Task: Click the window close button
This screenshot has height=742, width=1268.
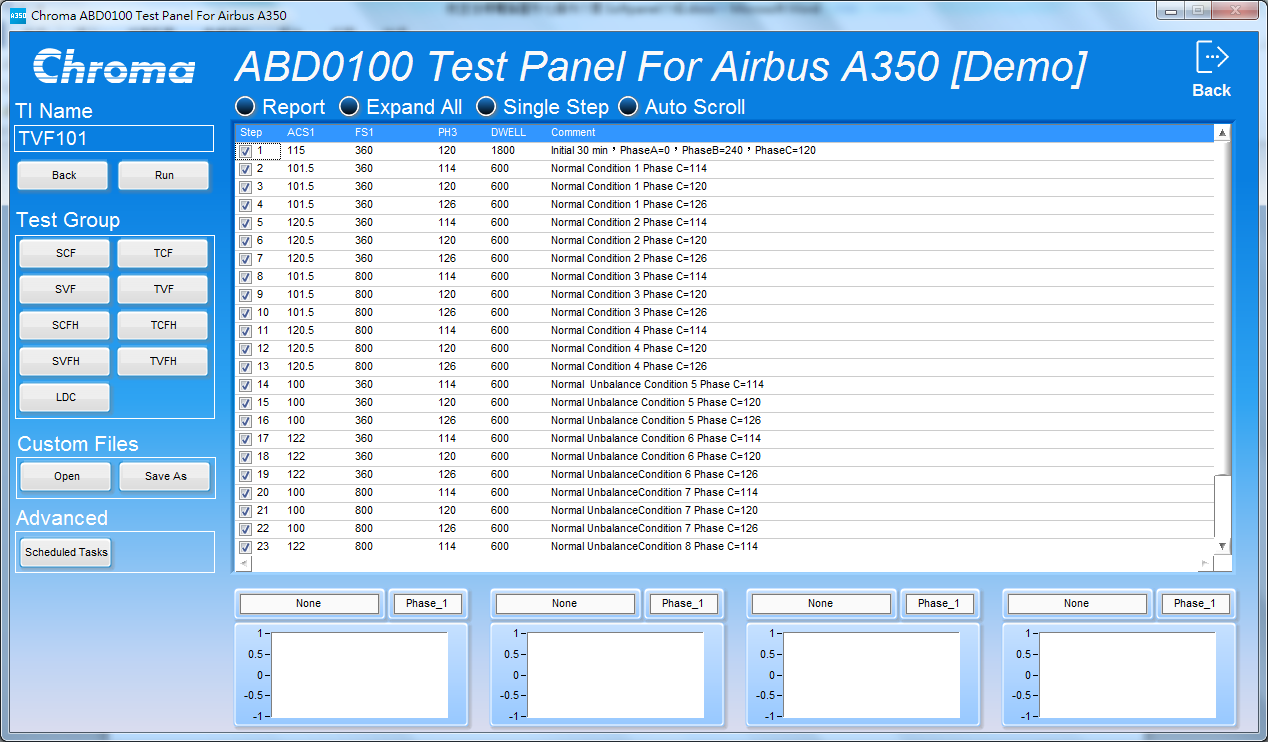Action: point(1236,10)
